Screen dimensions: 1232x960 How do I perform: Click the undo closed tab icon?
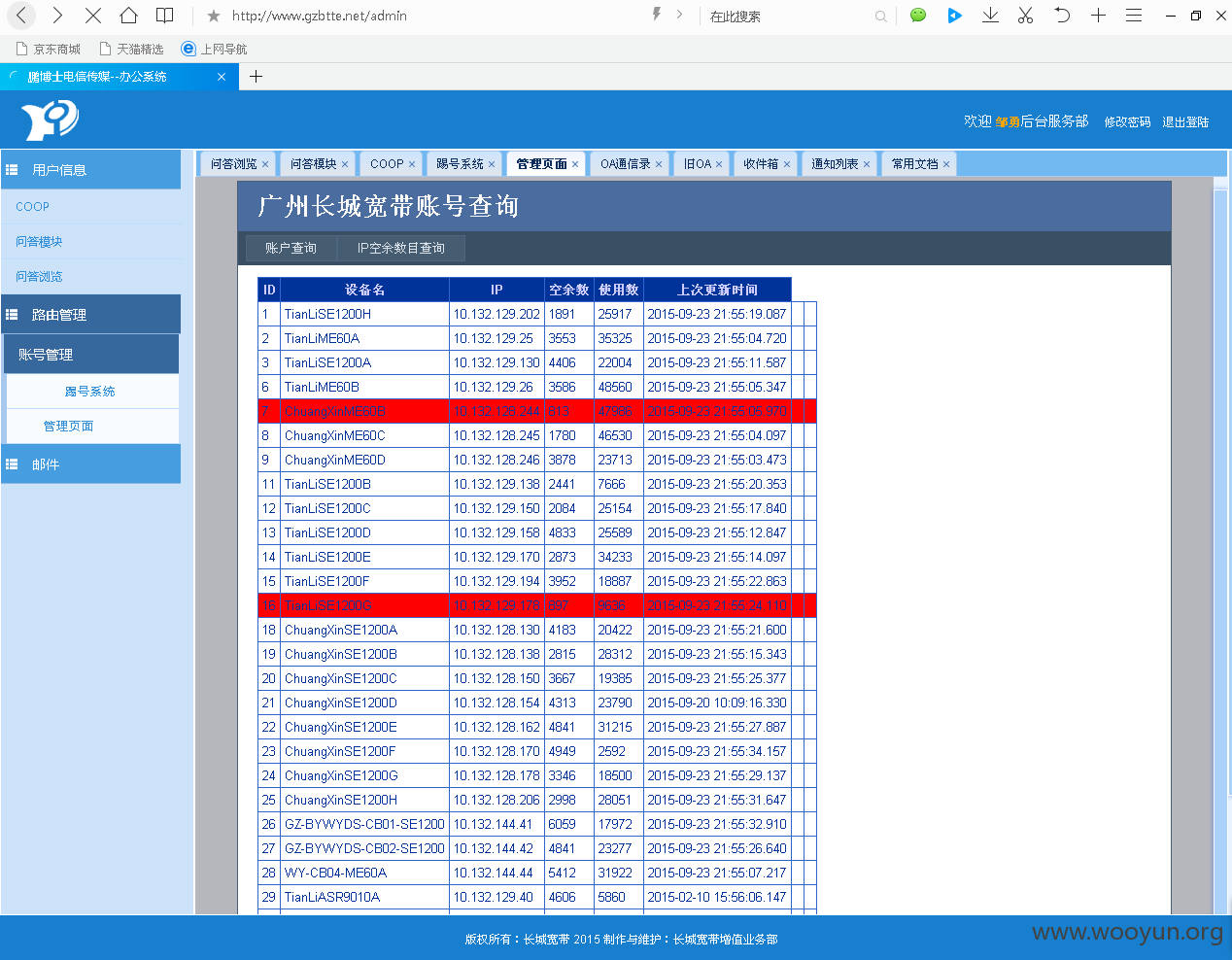[1062, 16]
